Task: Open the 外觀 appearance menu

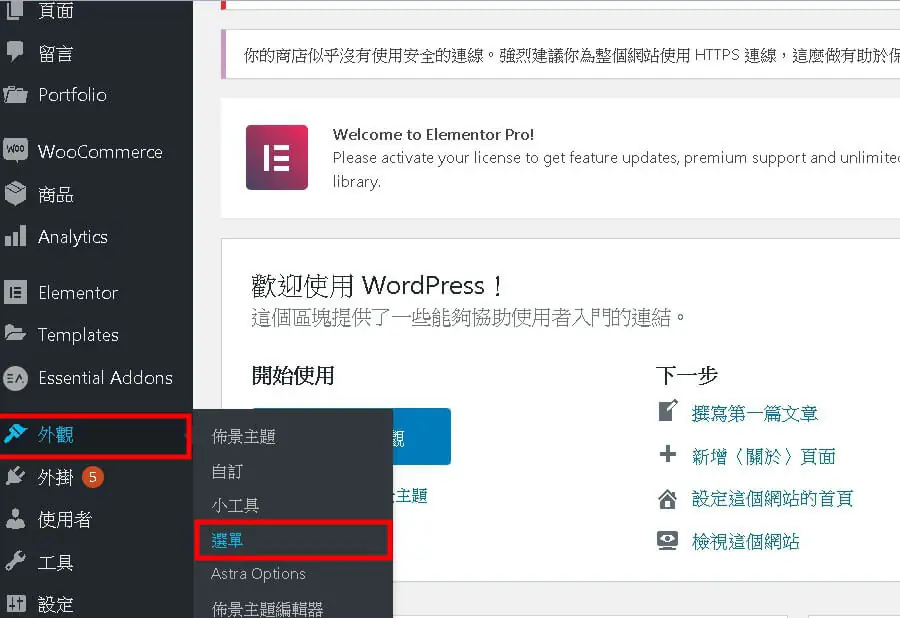Action: pyautogui.click(x=95, y=436)
